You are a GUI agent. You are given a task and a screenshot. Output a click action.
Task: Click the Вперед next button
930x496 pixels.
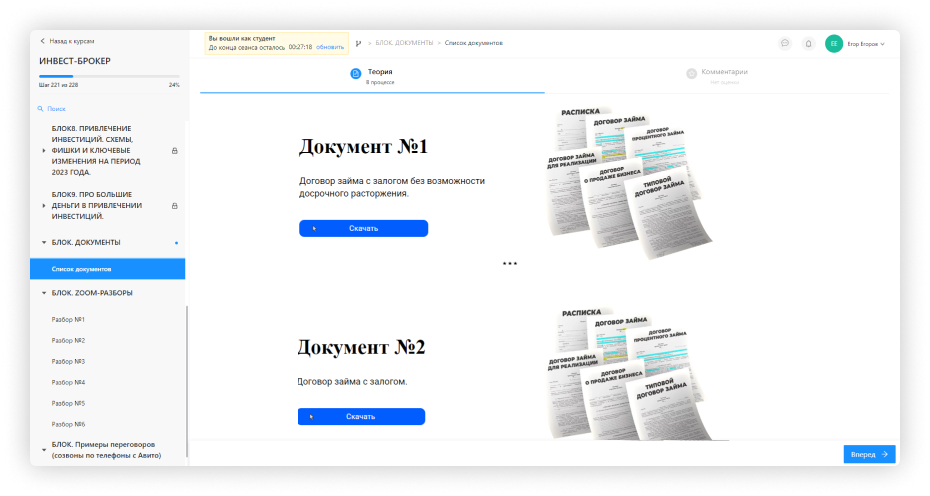[870, 454]
